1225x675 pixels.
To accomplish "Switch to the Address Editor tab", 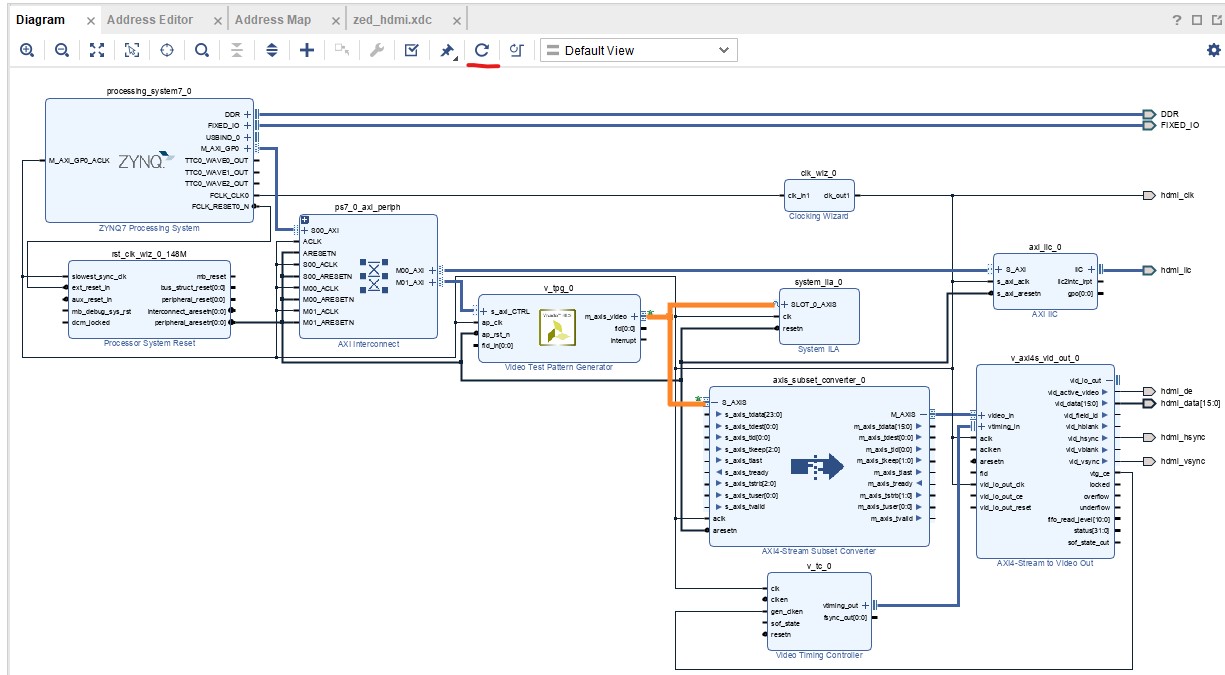I will [x=150, y=20].
